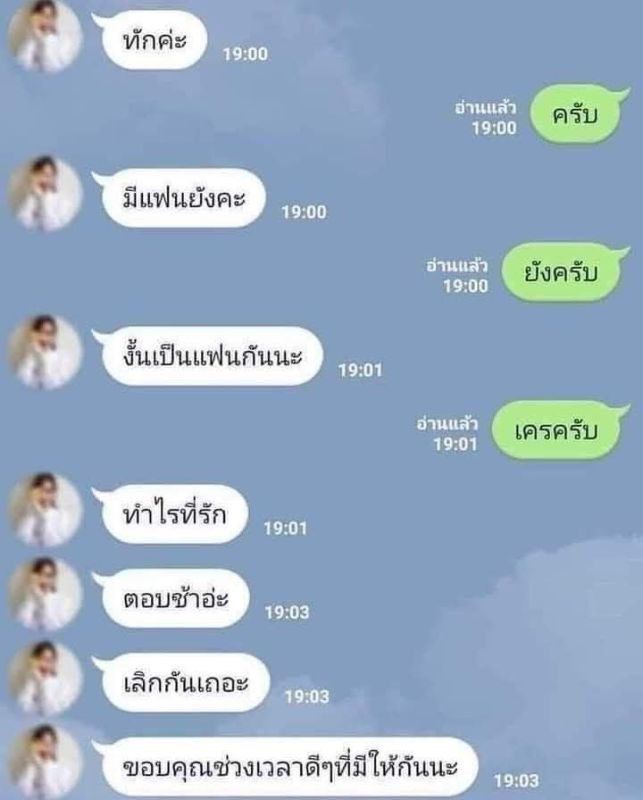This screenshot has height=800, width=643.
Task: Tap the avatar beside the ตอบช้าอ่ะ message
Action: coord(45,594)
